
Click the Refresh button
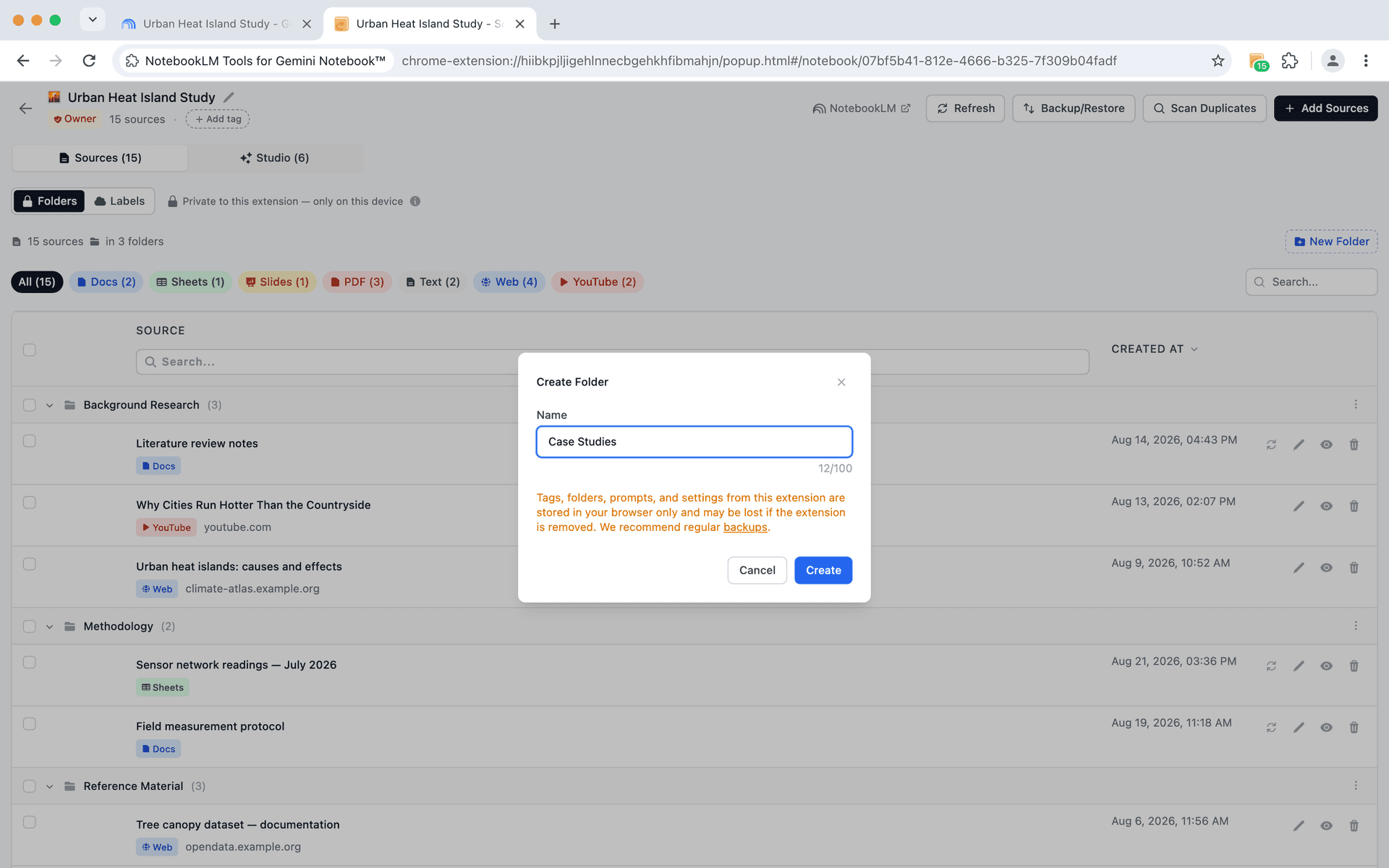(x=965, y=109)
